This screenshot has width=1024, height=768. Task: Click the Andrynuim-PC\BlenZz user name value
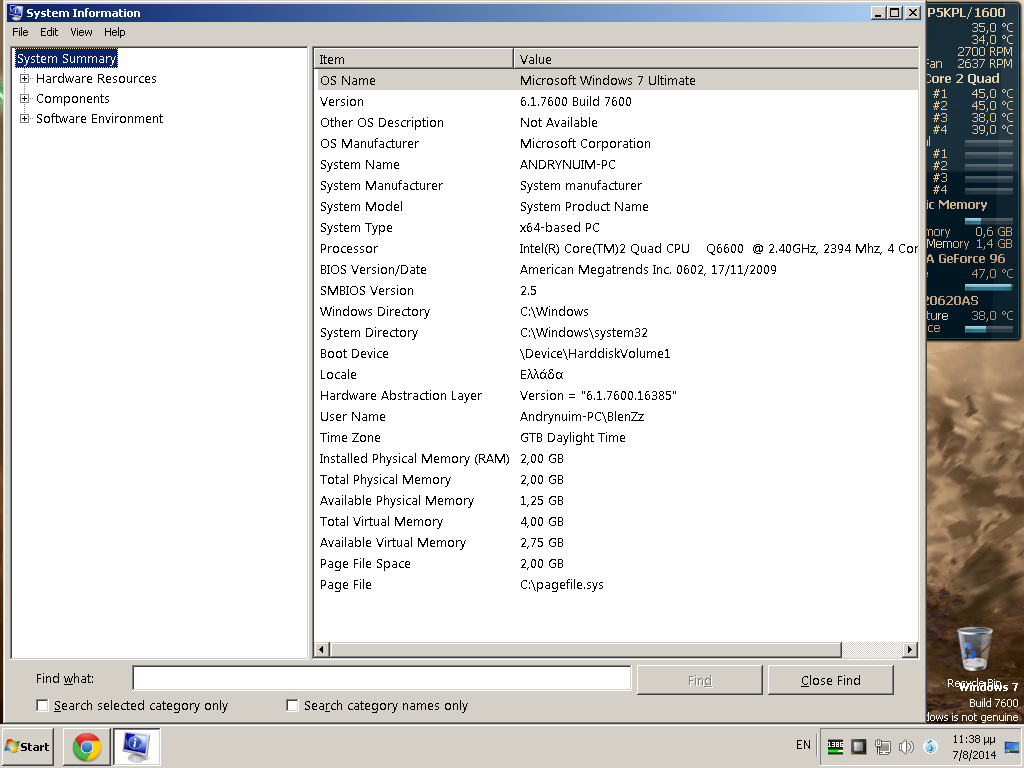click(582, 416)
